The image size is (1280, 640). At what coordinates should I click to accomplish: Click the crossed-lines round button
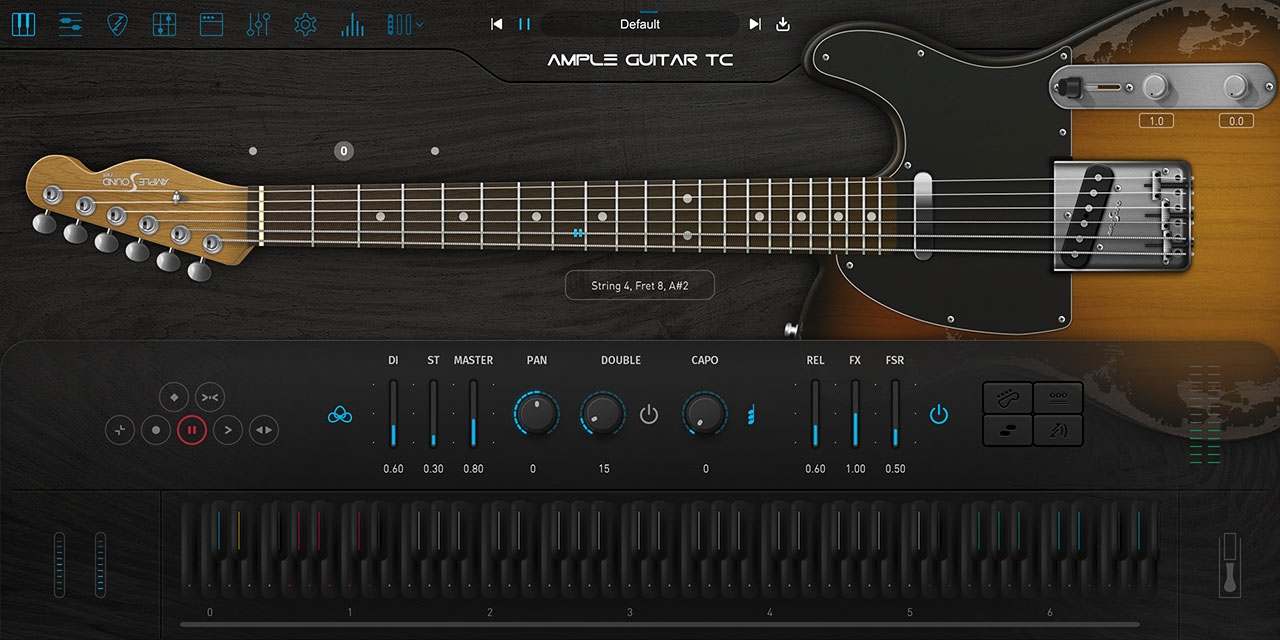point(120,430)
